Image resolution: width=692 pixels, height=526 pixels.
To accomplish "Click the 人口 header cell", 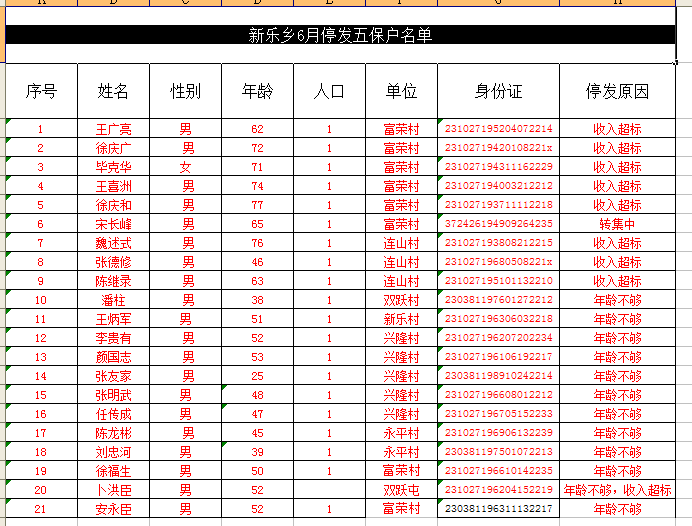I will pos(329,91).
